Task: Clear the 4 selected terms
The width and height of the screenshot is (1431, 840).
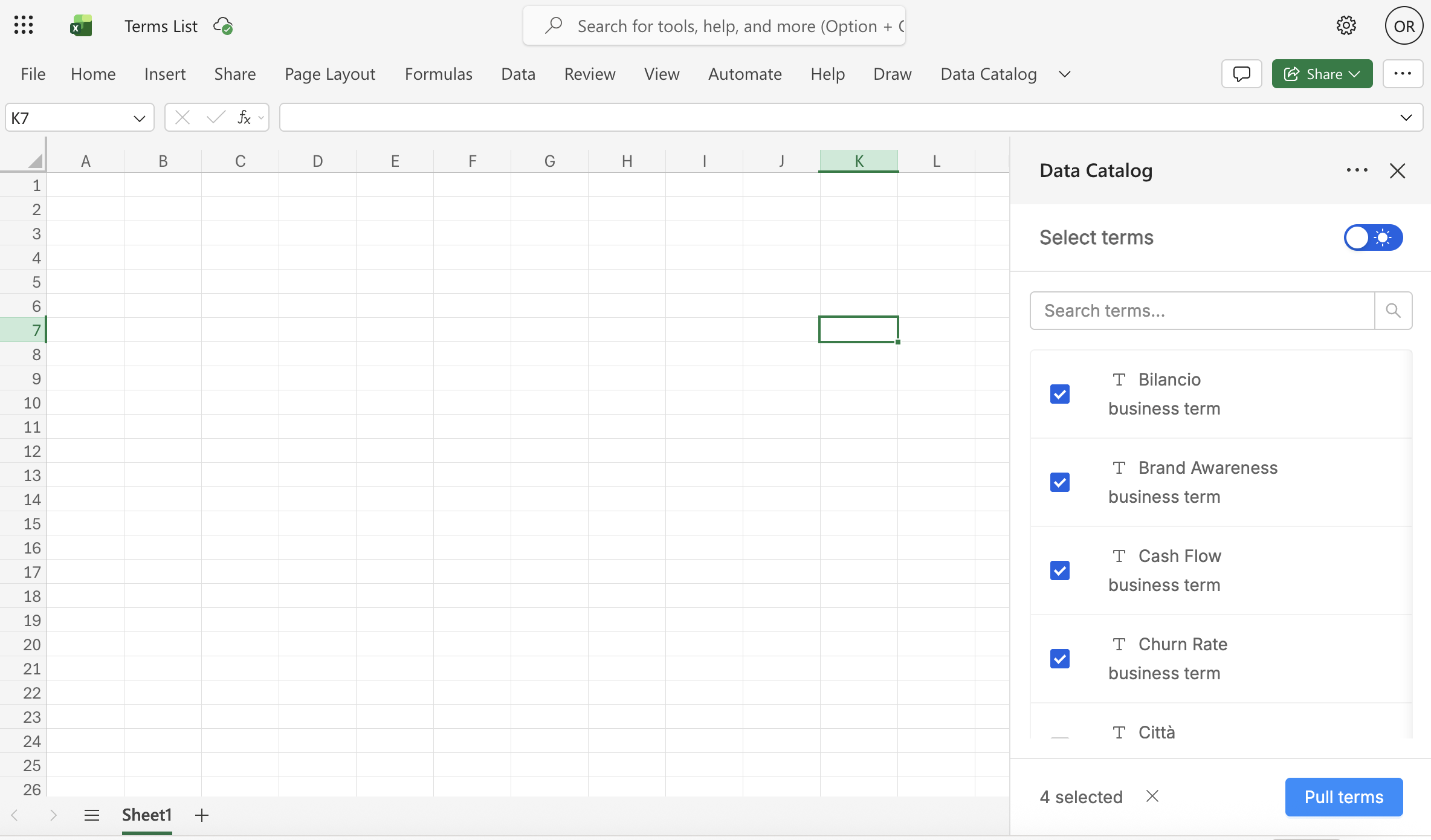Action: (1152, 796)
